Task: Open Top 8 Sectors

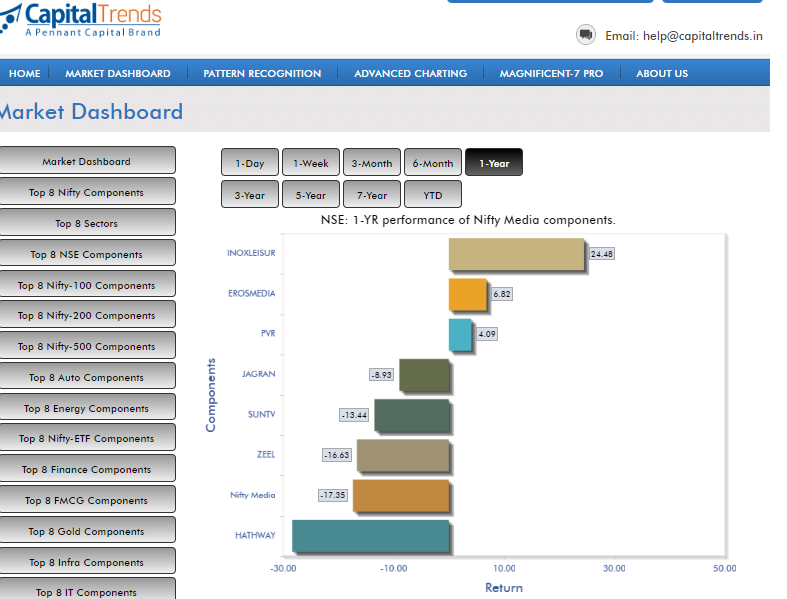Action: tap(86, 223)
